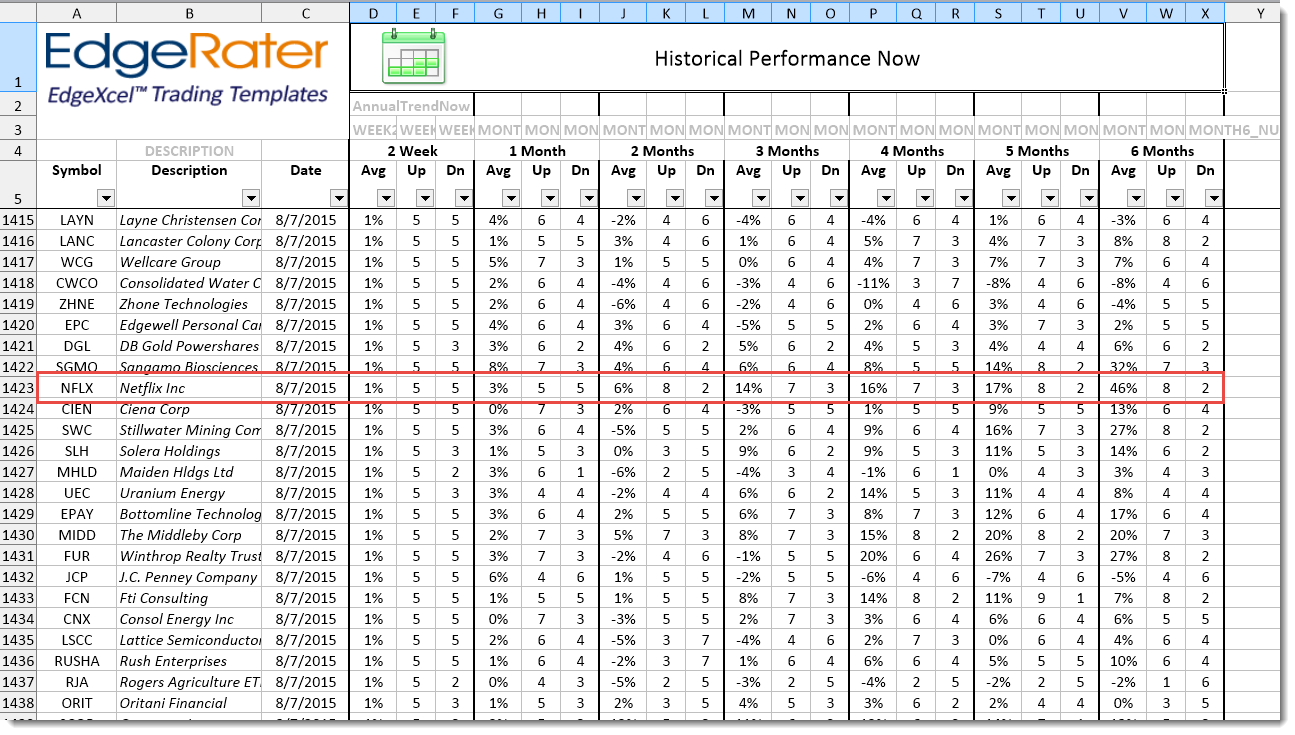Select the 2 Week group header cell
Image resolution: width=1295 pixels, height=735 pixels.
click(x=412, y=151)
